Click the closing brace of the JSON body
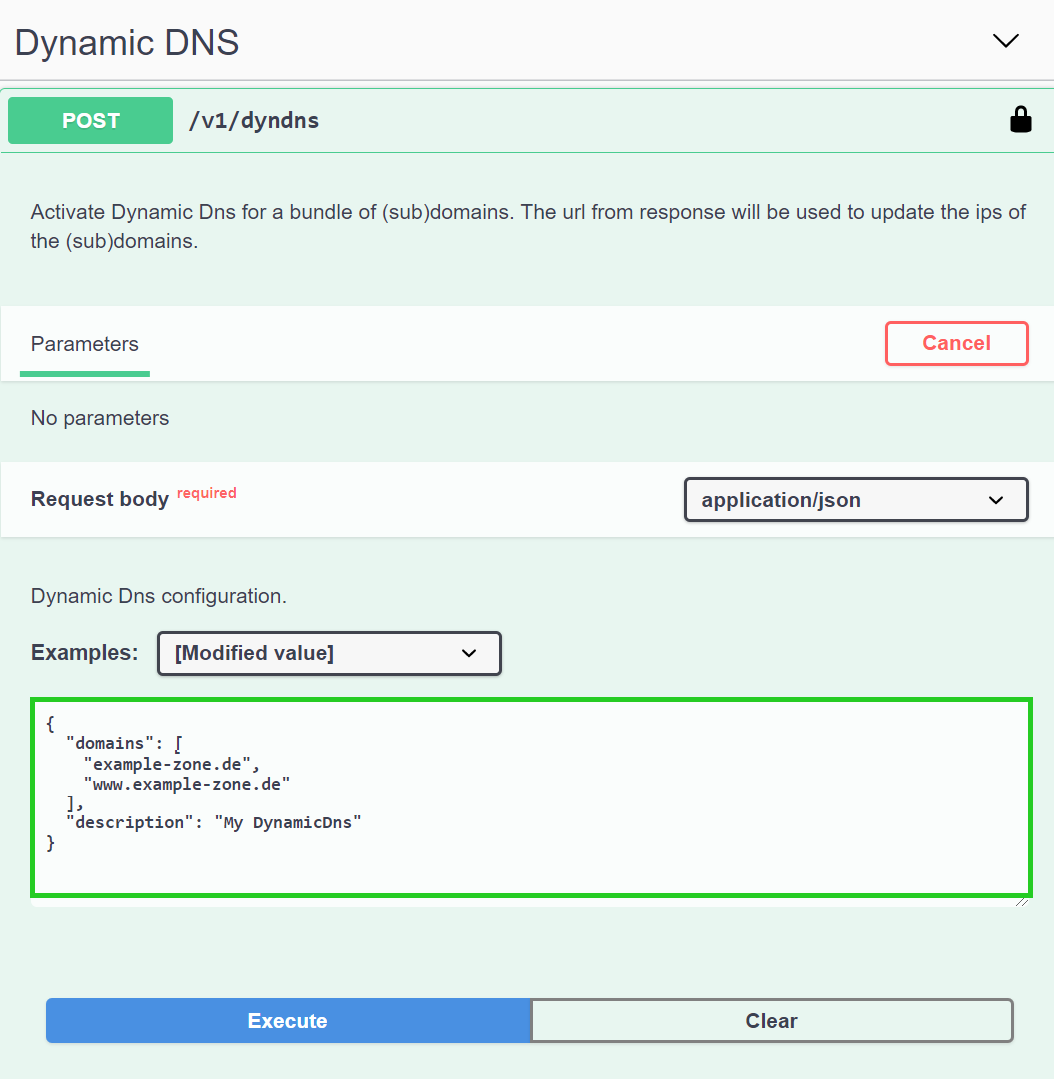1054x1079 pixels. point(51,843)
